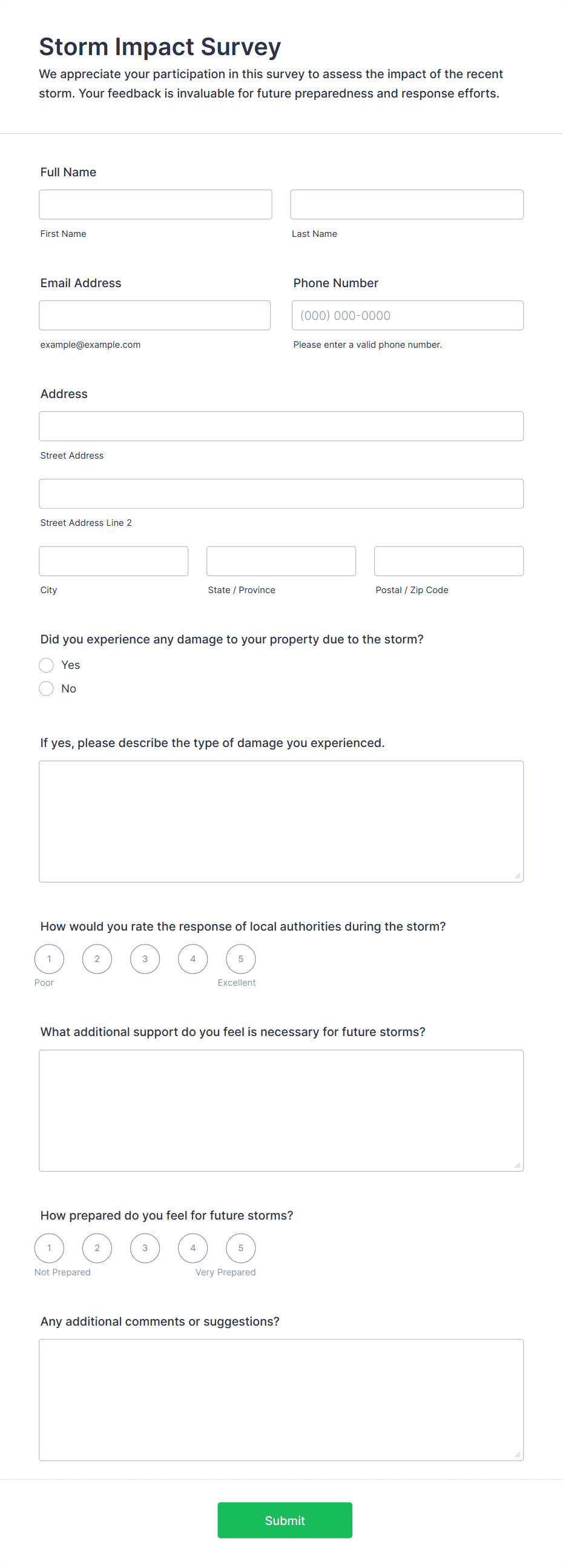Viewport: 563px width, 1568px height.
Task: Choose 1 Not Prepared for future storms
Action: 49,1248
